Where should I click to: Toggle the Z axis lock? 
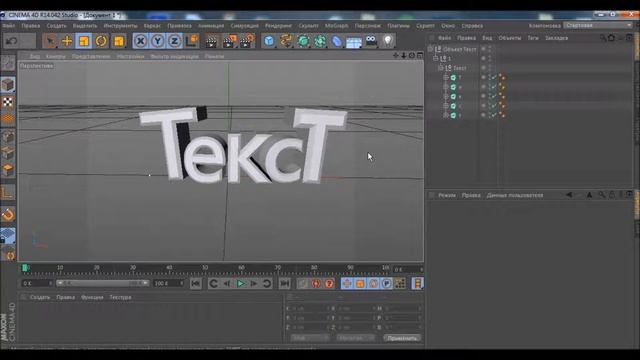click(174, 41)
